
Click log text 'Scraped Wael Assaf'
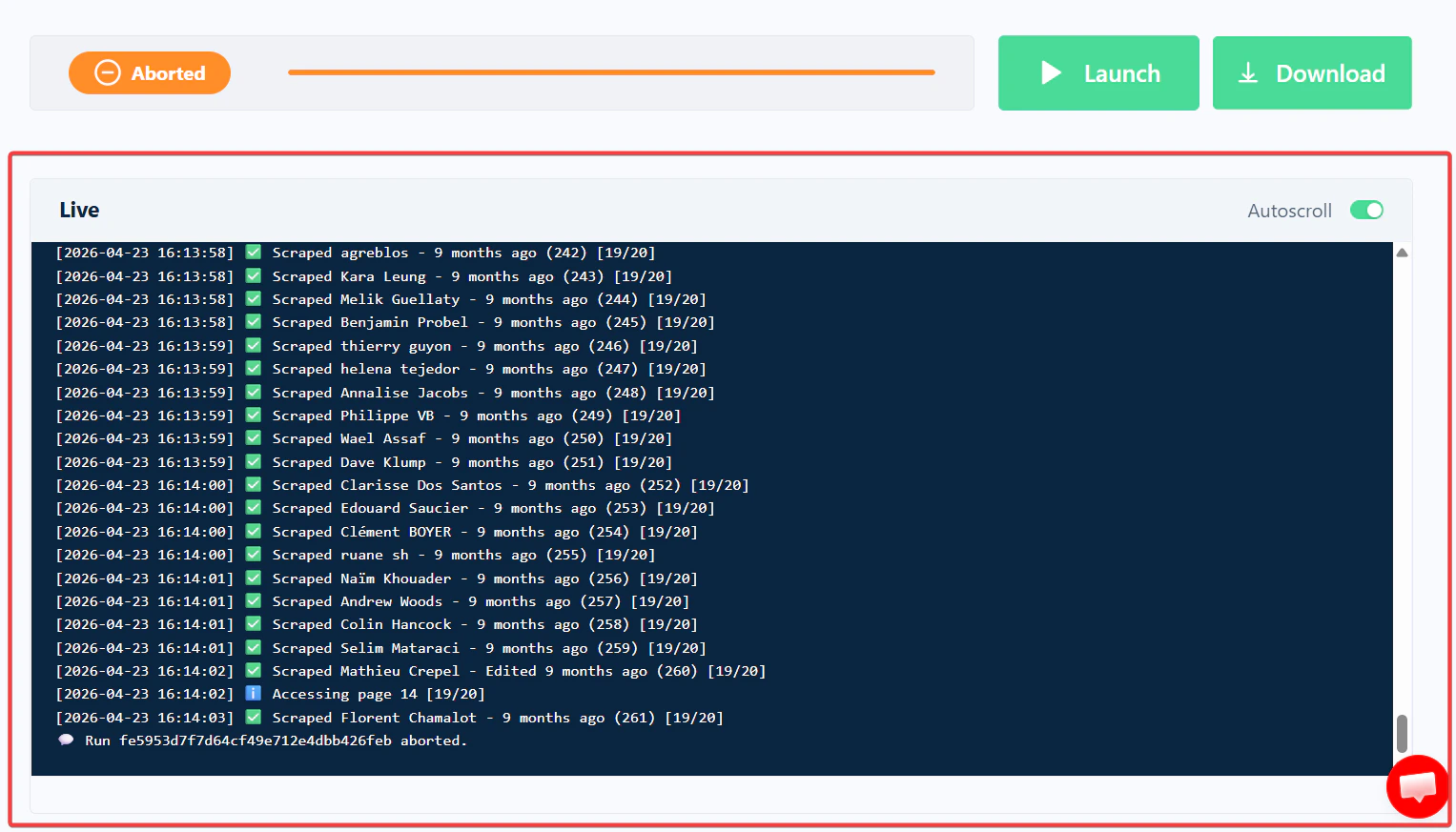[349, 438]
